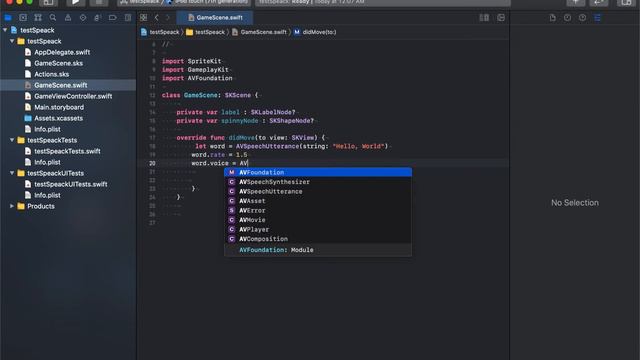Open the Test navigator diamond icon
The width and height of the screenshot is (640, 360).
pyautogui.click(x=83, y=18)
